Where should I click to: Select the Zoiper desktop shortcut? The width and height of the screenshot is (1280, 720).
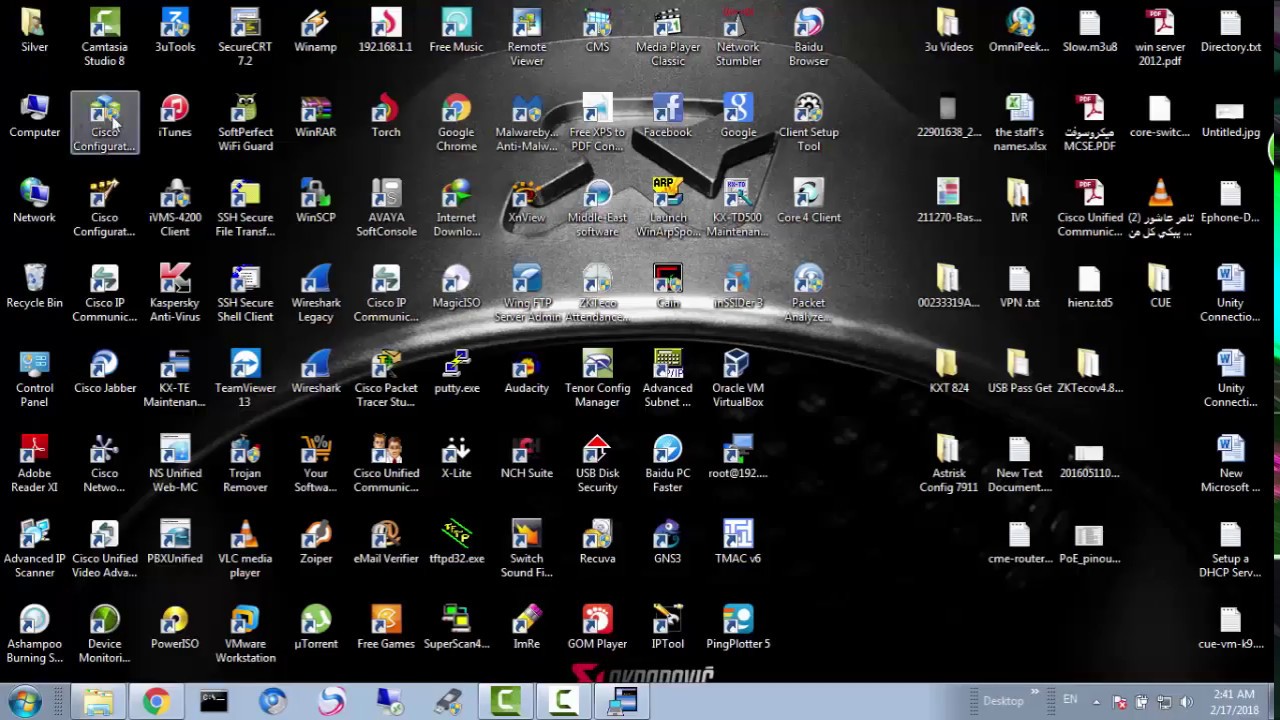point(315,542)
